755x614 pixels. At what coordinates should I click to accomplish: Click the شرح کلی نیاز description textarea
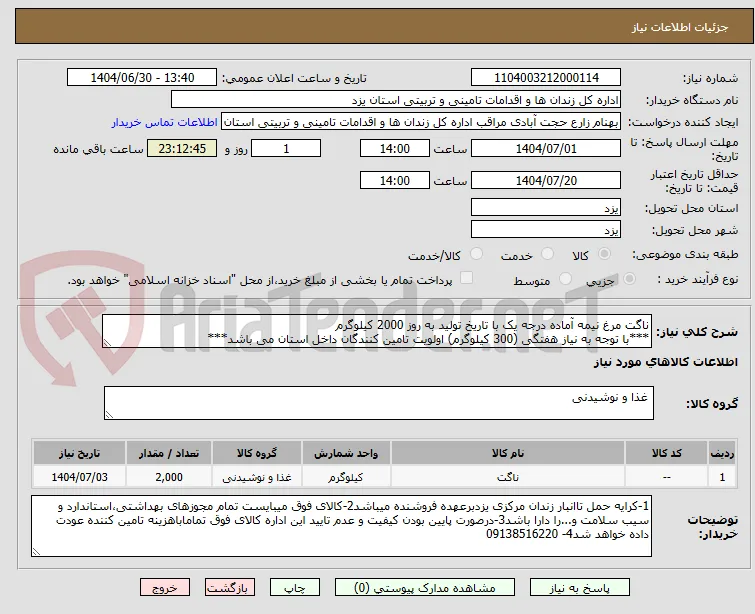click(377, 331)
